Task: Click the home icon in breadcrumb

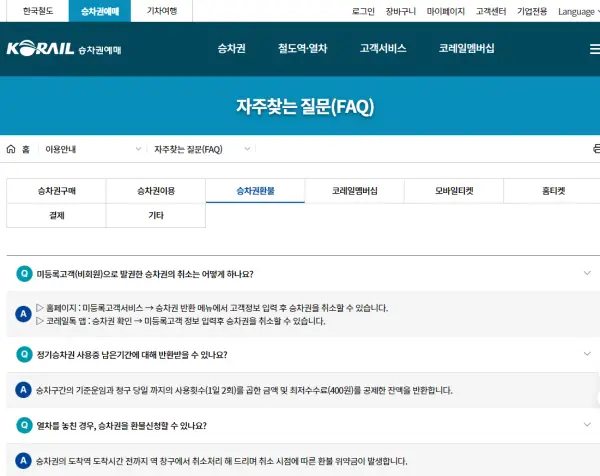Action: pos(11,149)
